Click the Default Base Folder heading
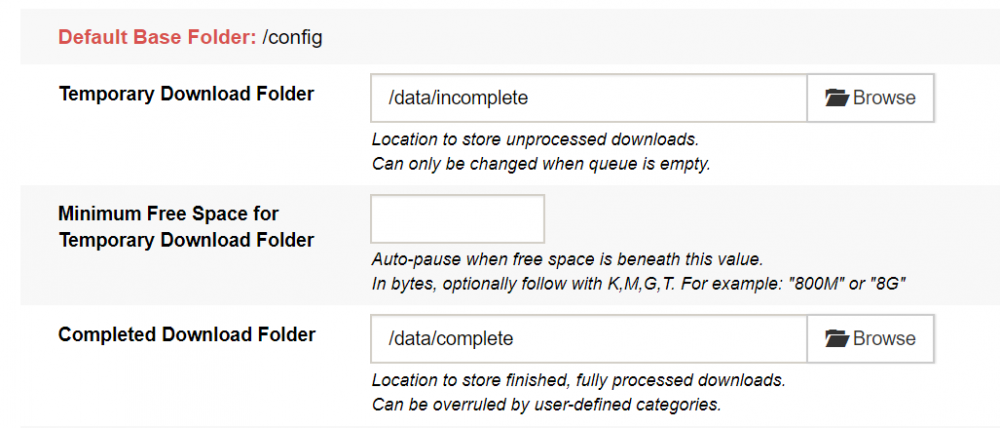This screenshot has width=1000, height=428. click(x=157, y=38)
